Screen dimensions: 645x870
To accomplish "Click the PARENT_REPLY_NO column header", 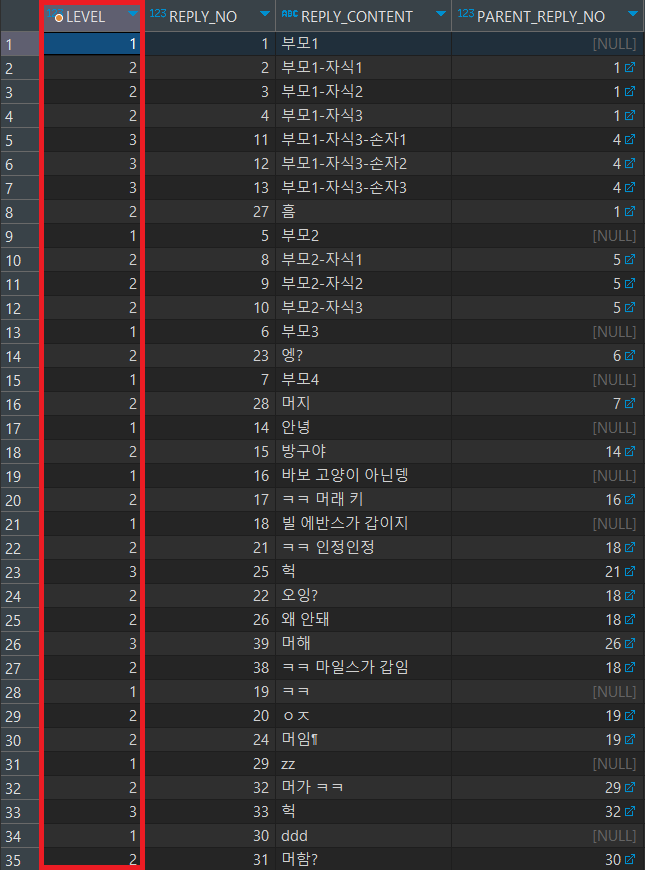I will pyautogui.click(x=547, y=16).
